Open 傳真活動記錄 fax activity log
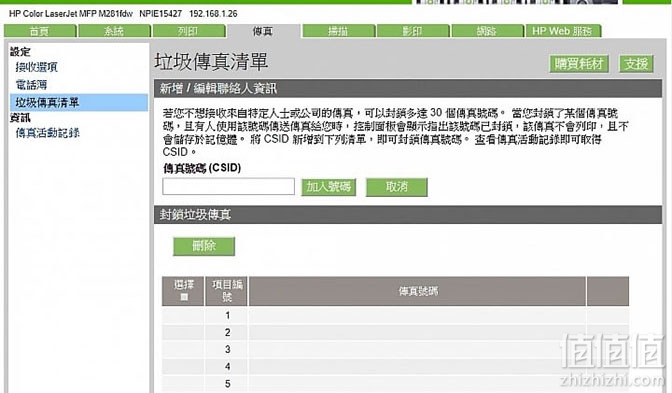 click(48, 133)
